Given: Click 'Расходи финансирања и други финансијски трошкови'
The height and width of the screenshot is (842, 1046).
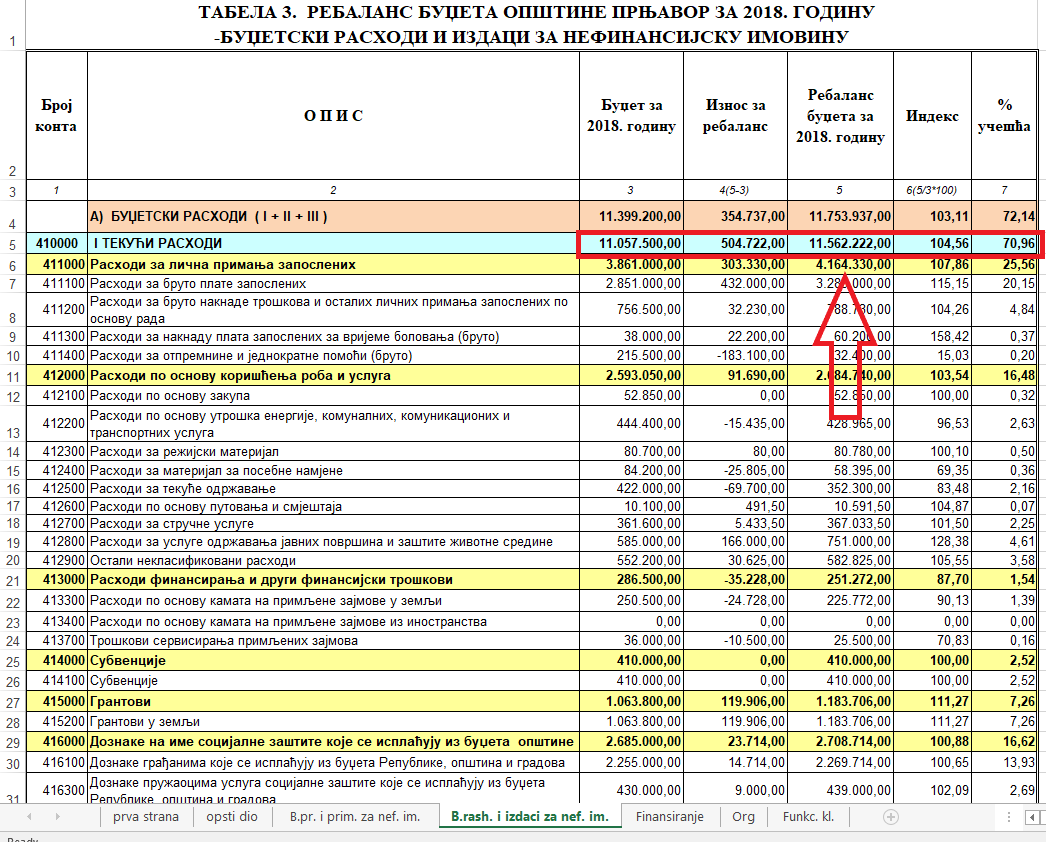Looking at the screenshot, I should pos(334,580).
